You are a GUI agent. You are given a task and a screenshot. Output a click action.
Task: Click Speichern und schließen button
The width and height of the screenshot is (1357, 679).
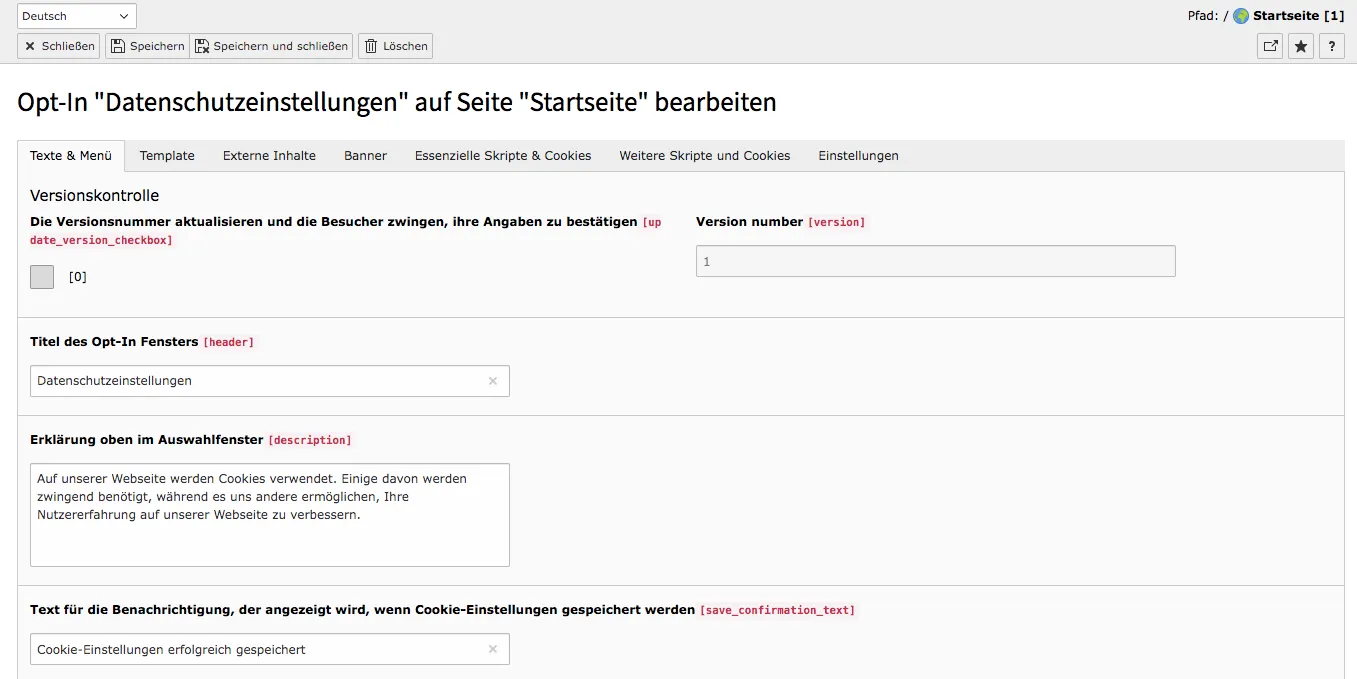271,46
